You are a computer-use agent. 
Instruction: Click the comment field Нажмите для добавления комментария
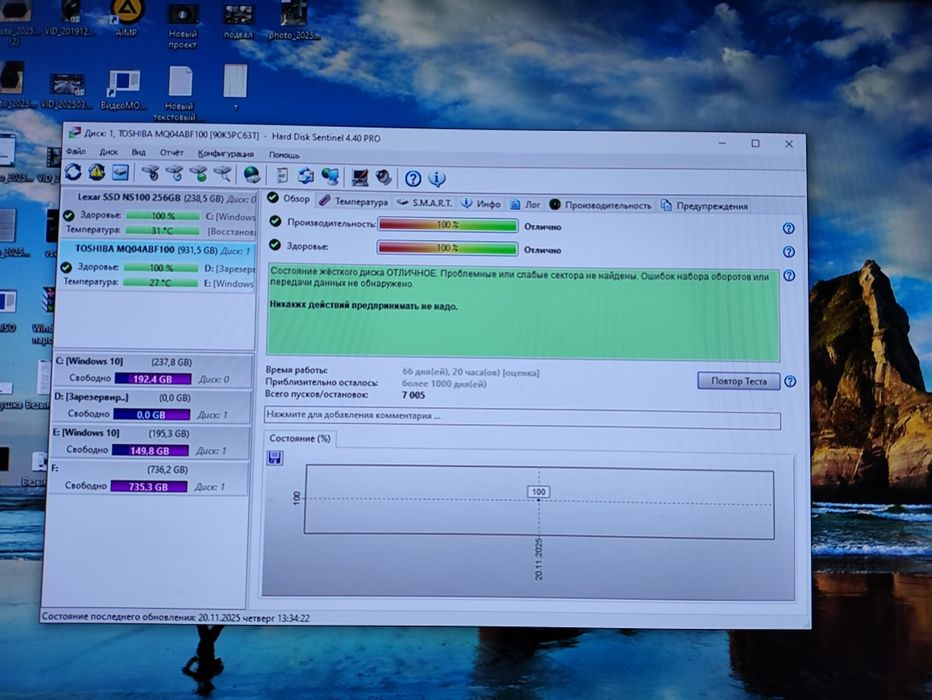(x=522, y=418)
